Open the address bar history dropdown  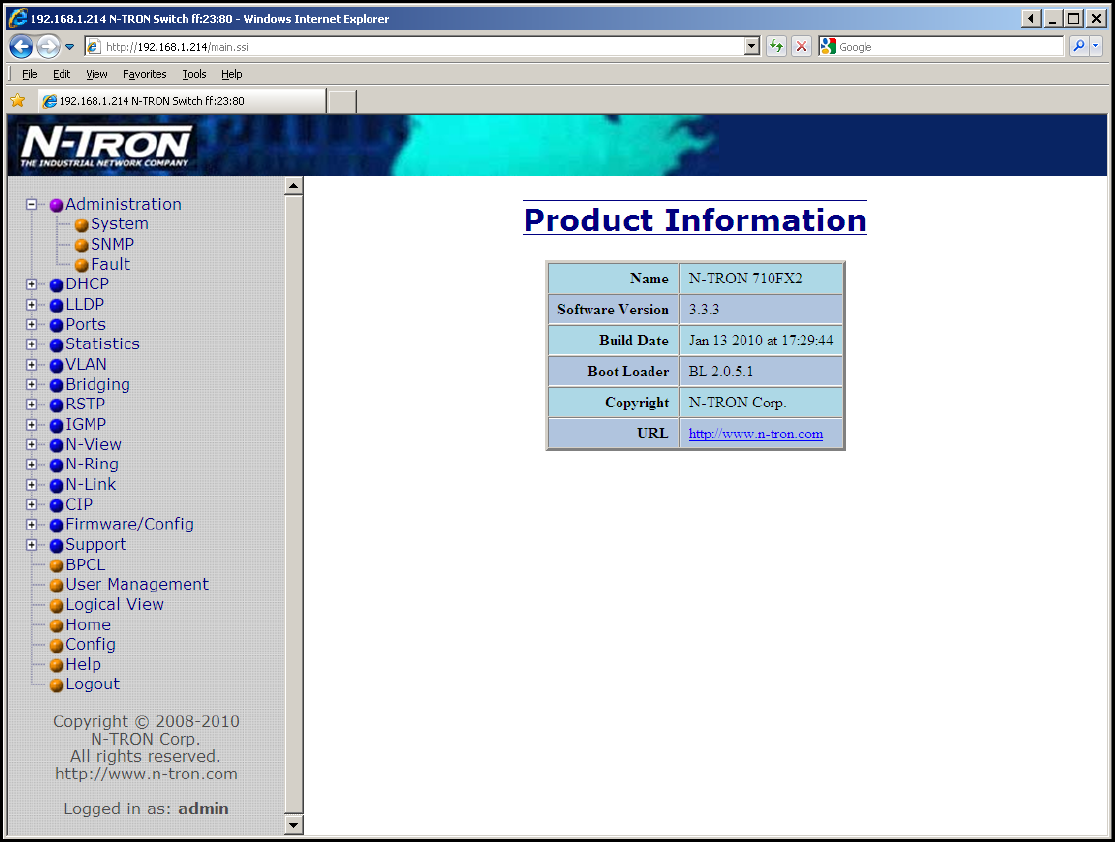coord(752,47)
